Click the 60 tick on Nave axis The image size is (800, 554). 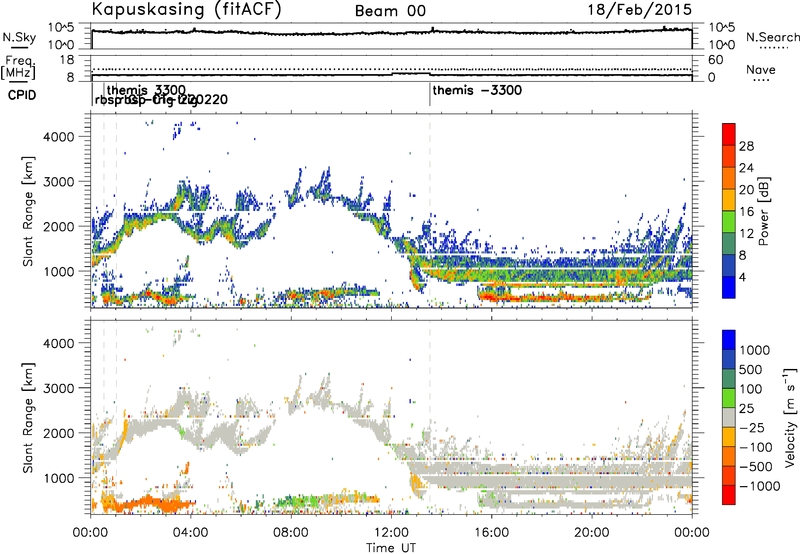(x=715, y=60)
